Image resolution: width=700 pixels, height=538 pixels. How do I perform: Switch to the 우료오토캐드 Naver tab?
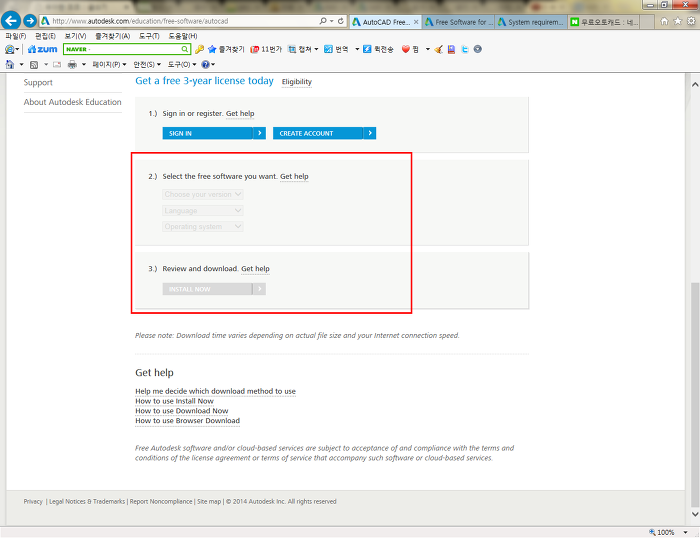point(604,22)
